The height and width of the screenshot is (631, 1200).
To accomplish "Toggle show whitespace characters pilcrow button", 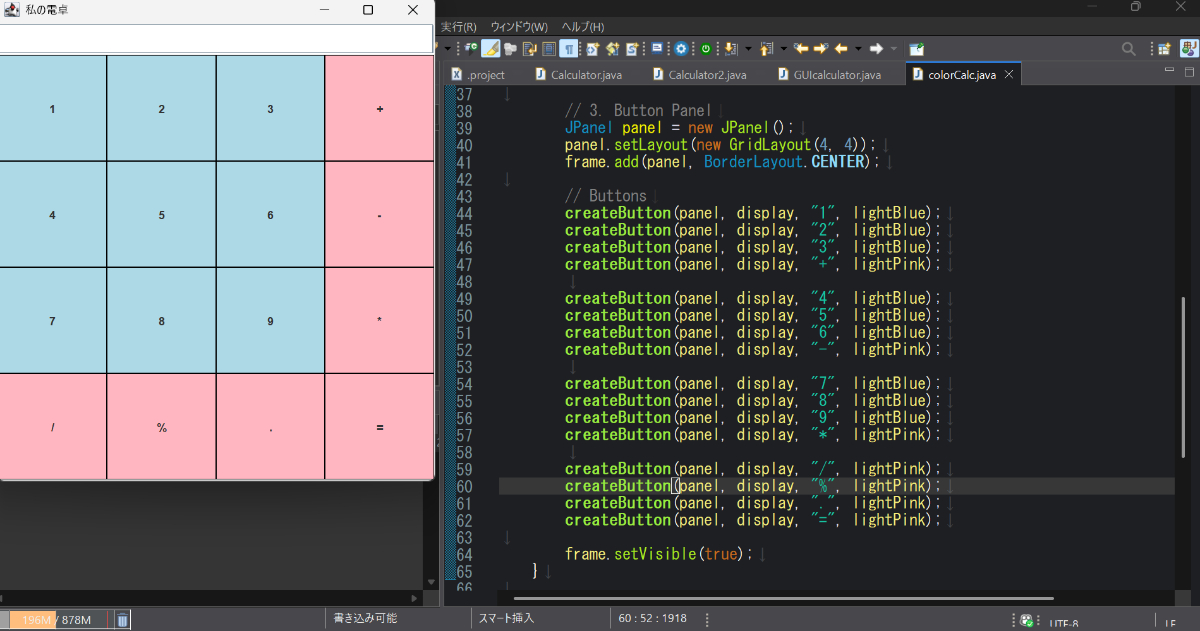I will click(568, 48).
